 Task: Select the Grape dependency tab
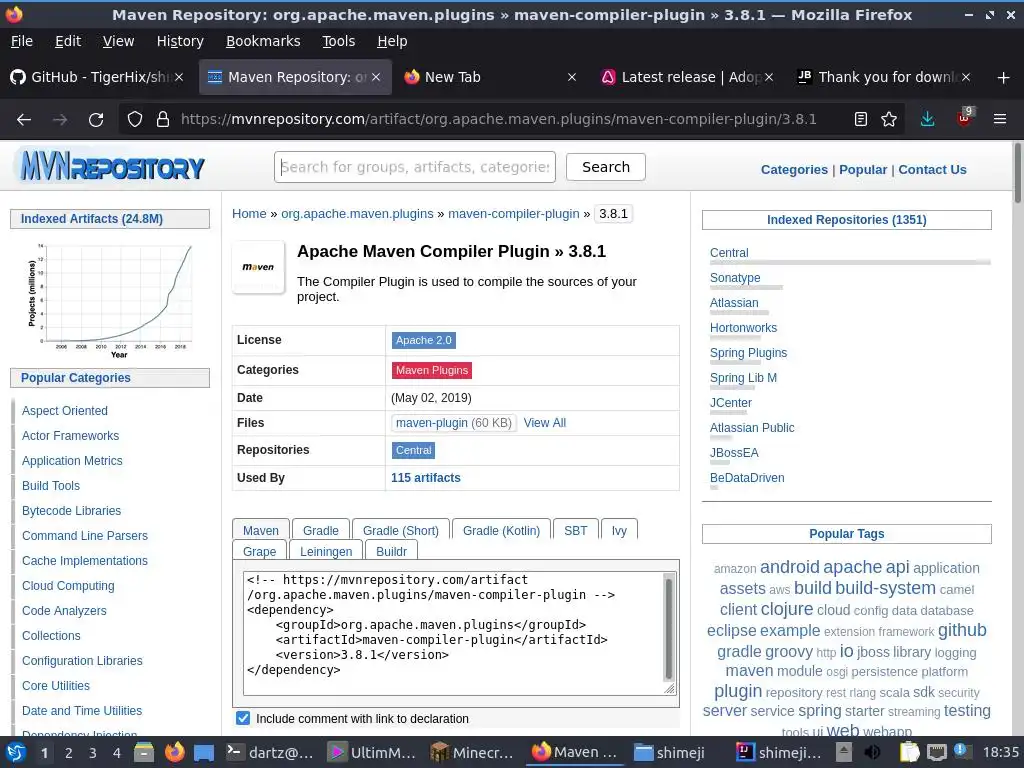point(259,551)
